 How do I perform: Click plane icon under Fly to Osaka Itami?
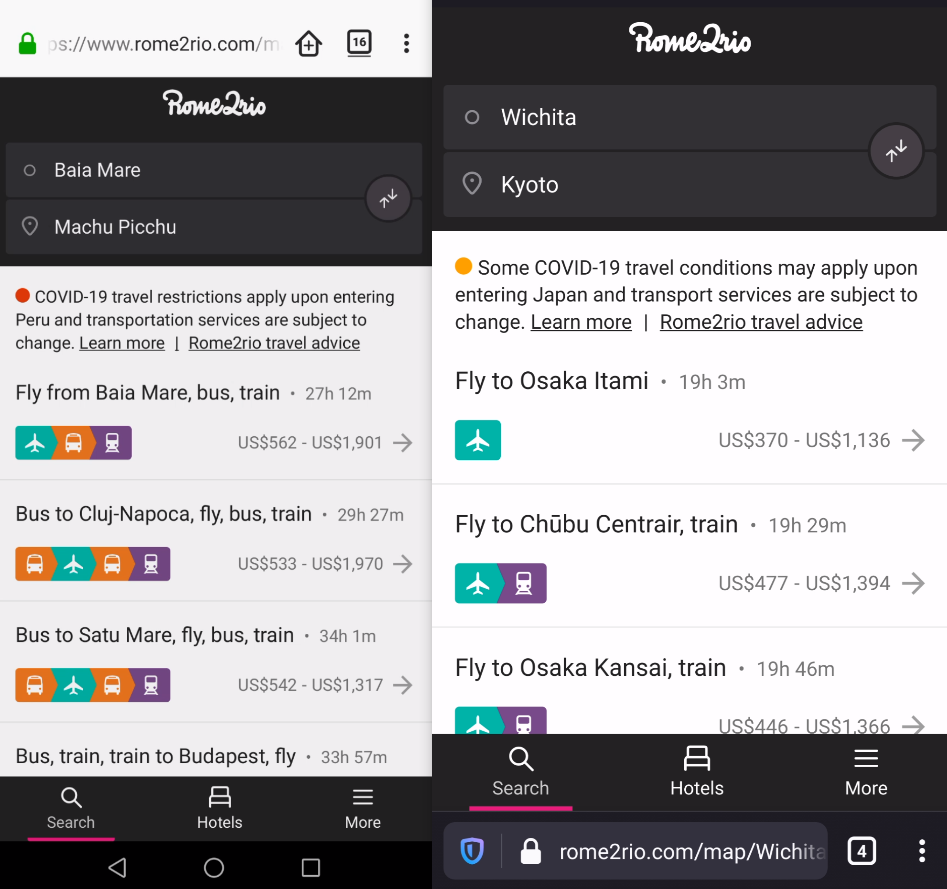478,440
